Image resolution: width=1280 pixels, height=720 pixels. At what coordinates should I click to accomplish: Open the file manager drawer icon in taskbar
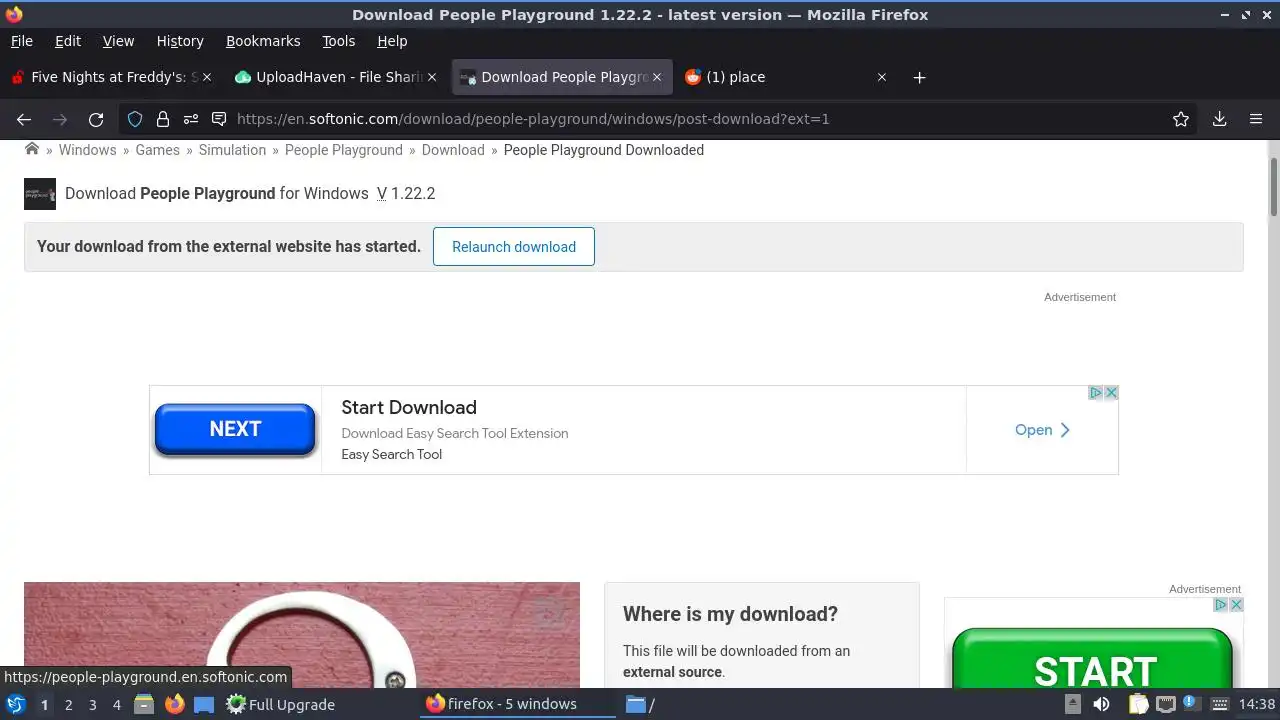(144, 704)
